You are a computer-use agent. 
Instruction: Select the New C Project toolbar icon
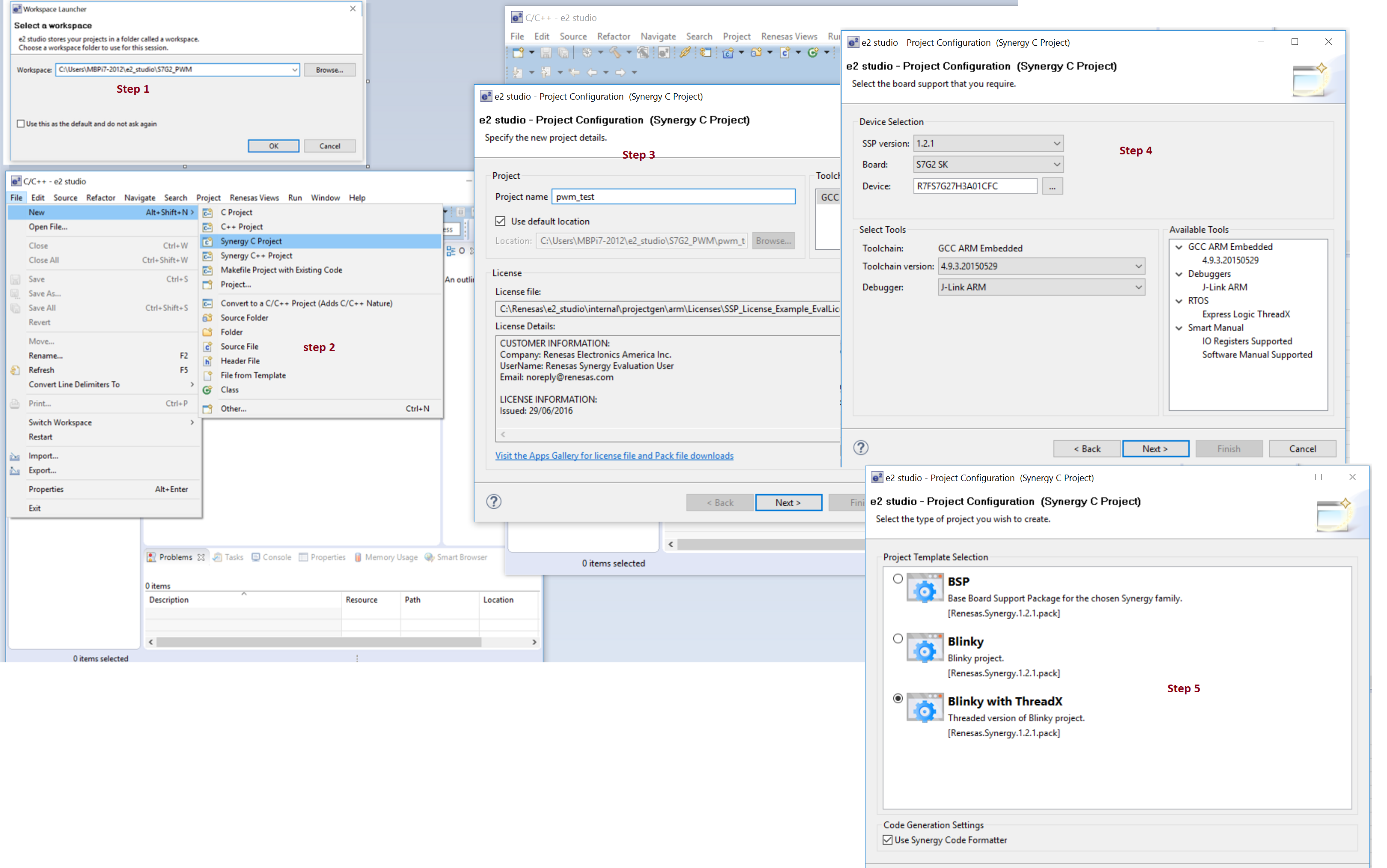[x=728, y=53]
